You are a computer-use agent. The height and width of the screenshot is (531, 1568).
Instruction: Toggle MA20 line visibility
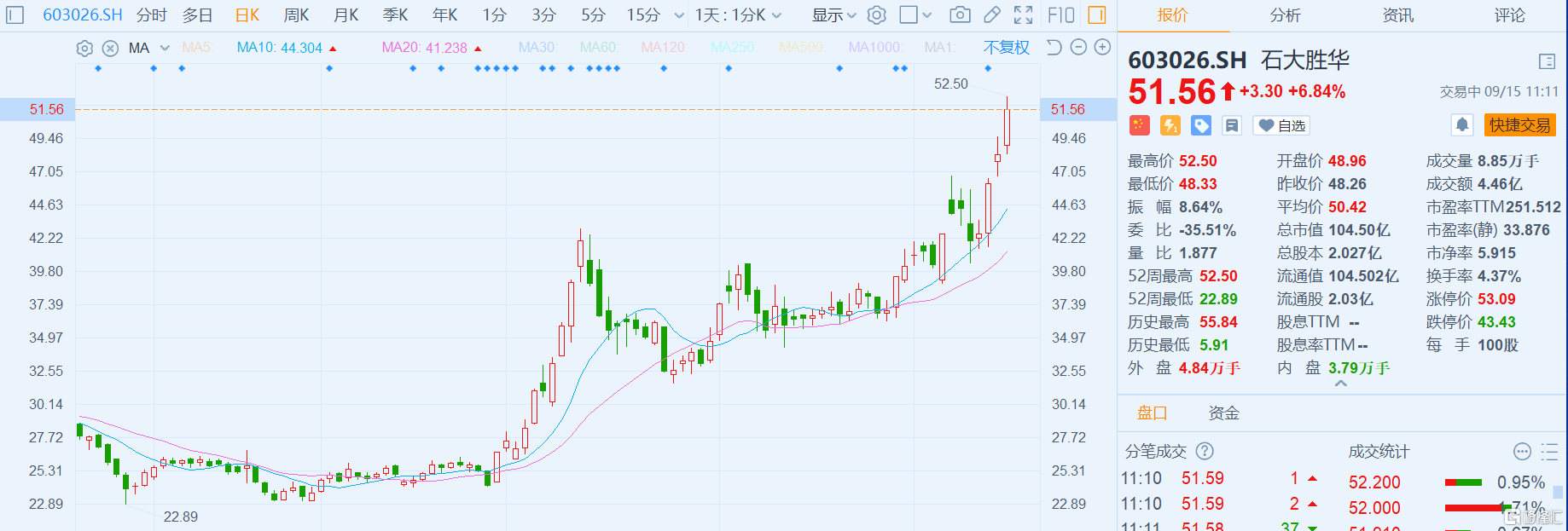tap(425, 48)
